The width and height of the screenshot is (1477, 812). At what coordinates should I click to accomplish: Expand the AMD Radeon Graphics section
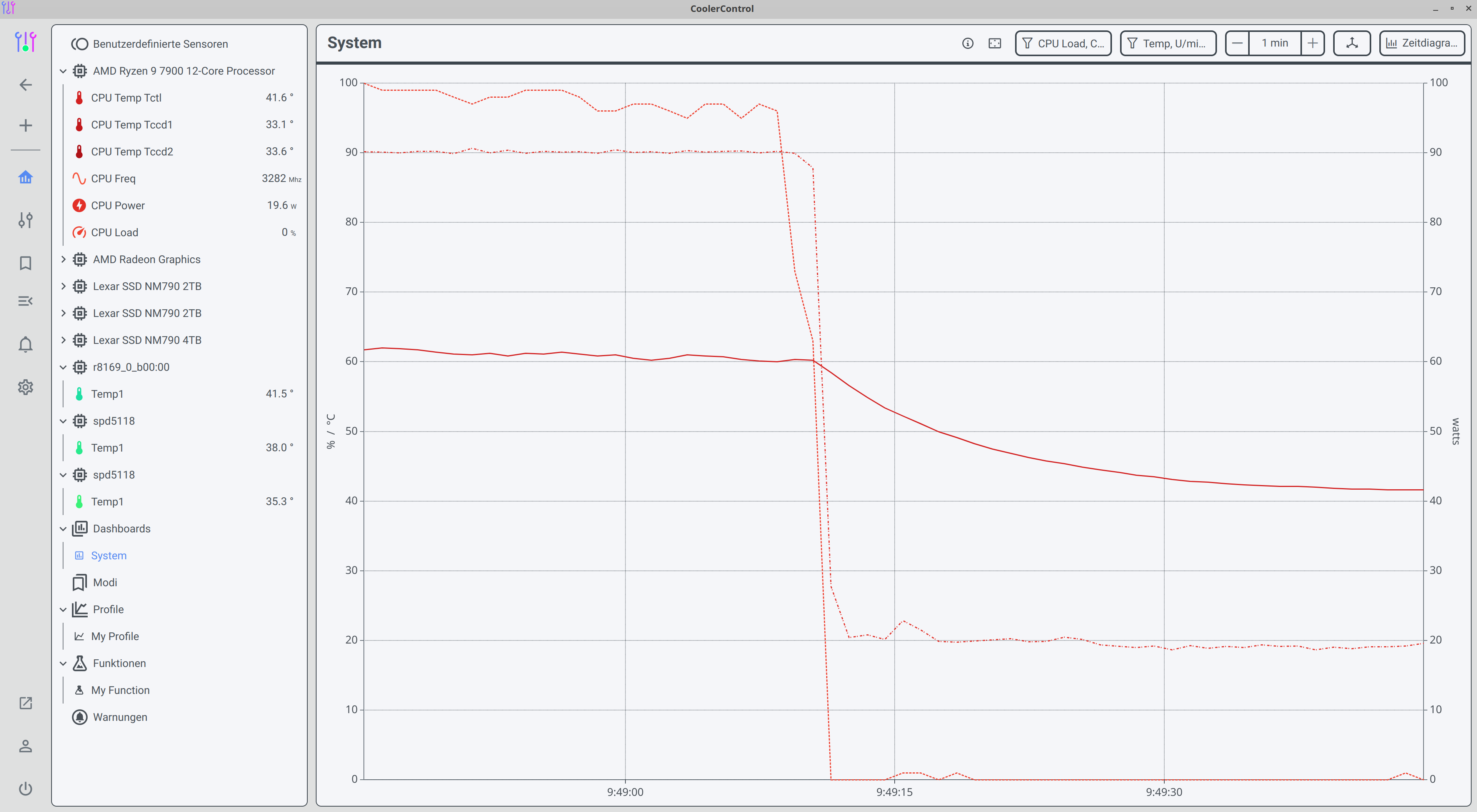(x=63, y=259)
